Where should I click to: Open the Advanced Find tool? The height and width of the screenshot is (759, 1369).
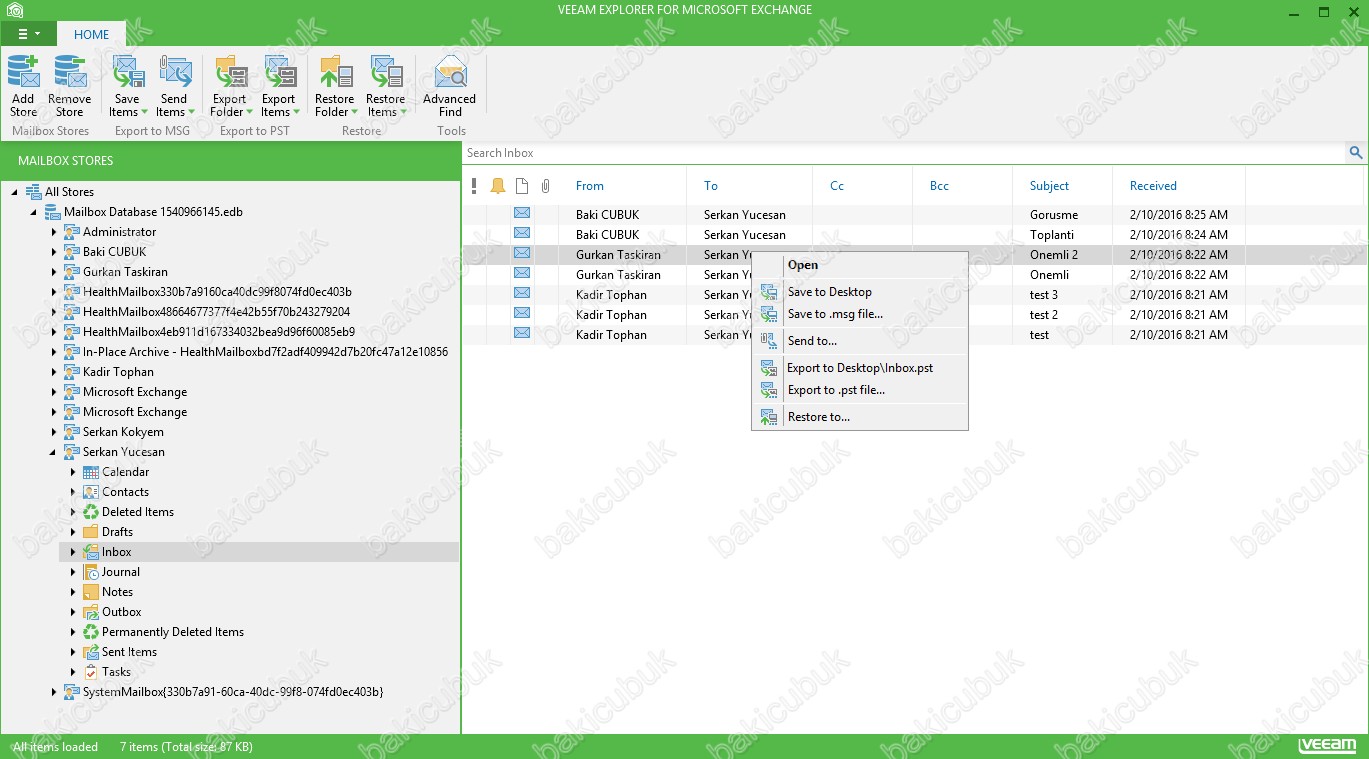[450, 86]
